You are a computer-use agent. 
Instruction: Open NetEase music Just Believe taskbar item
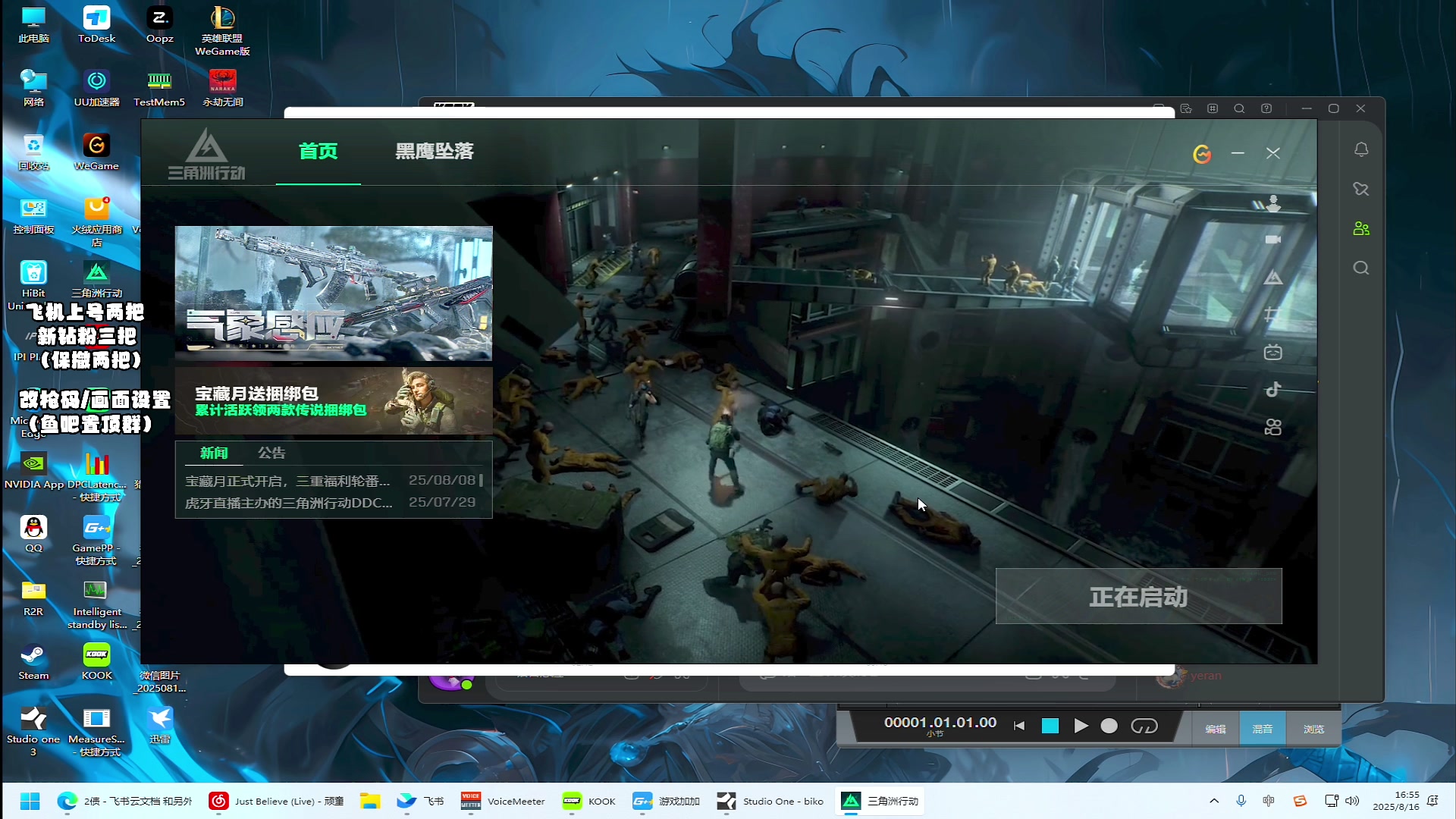tap(277, 801)
